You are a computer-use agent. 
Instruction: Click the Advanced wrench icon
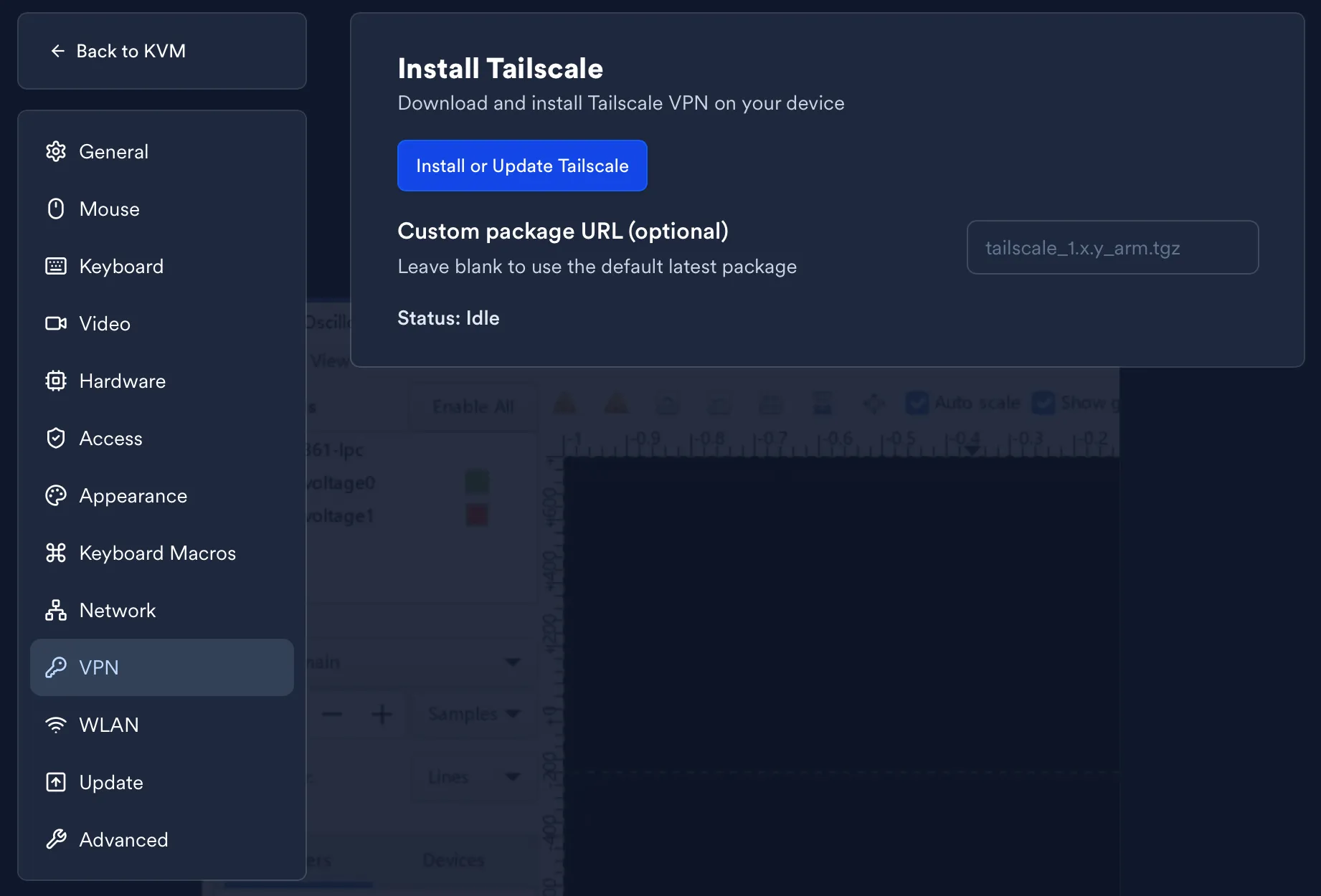(56, 839)
